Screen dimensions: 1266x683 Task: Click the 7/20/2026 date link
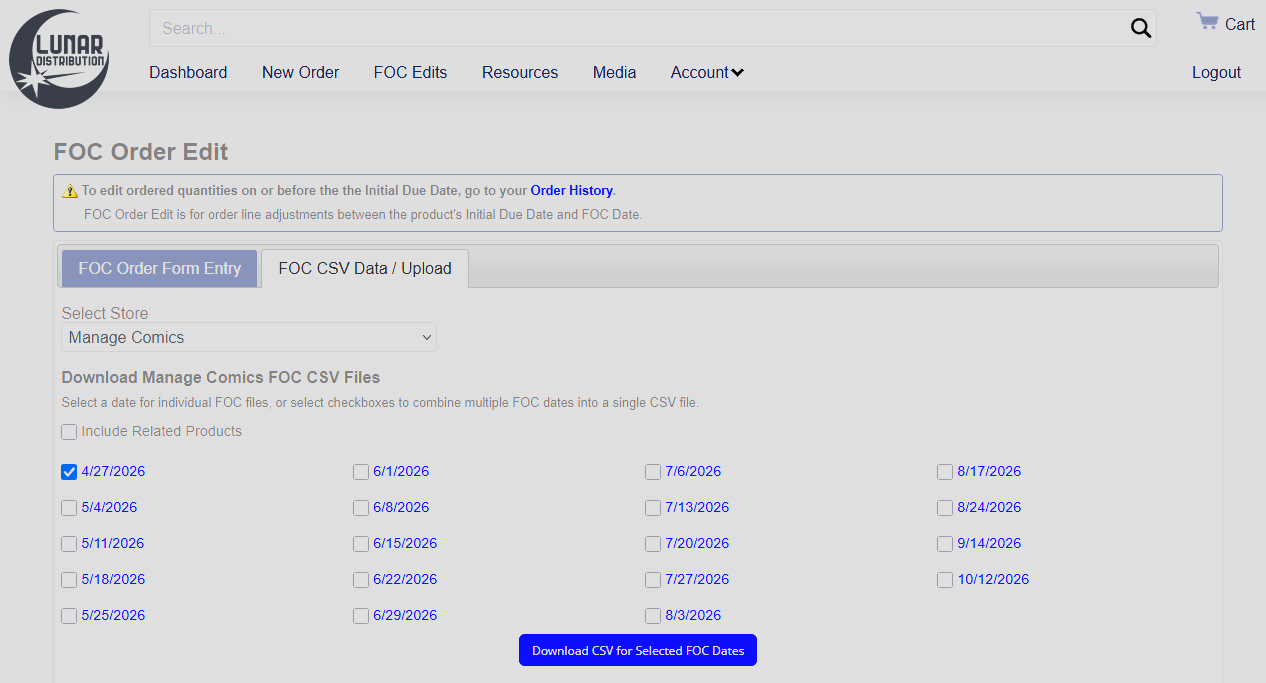pyautogui.click(x=697, y=544)
